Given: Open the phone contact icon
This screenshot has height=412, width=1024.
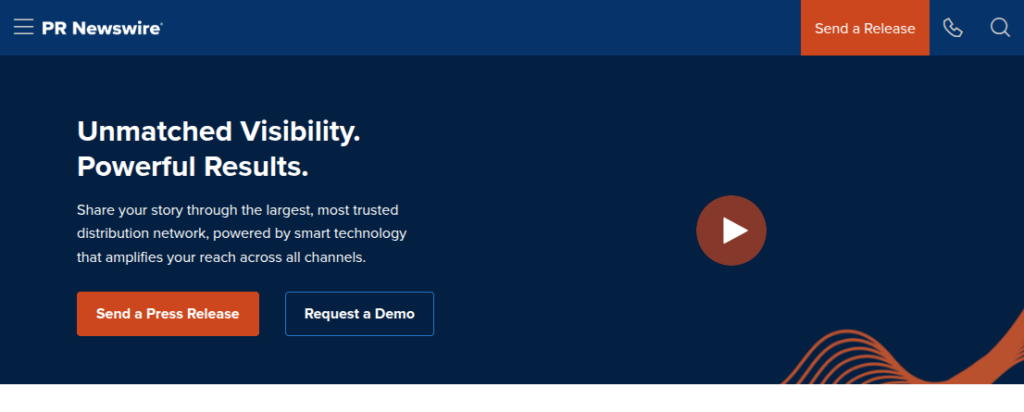Looking at the screenshot, I should [952, 28].
